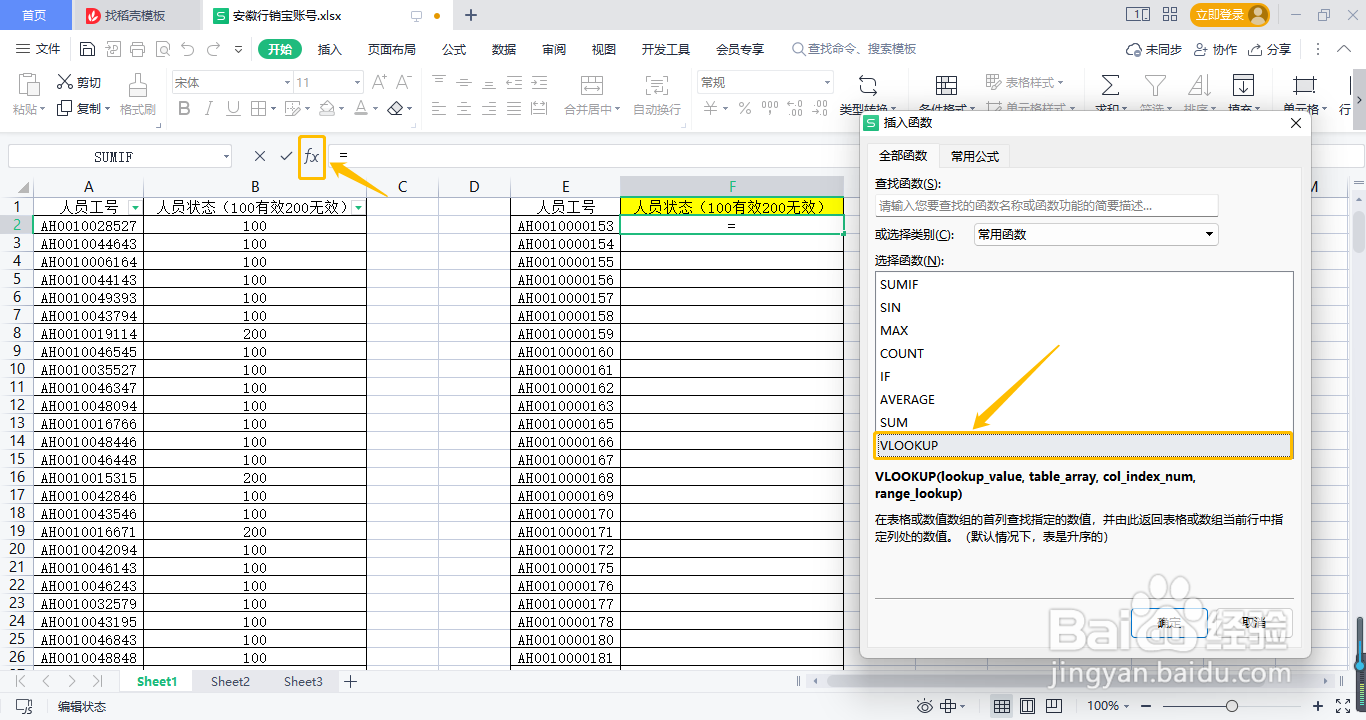
Task: Toggle Bold formatting
Action: pyautogui.click(x=182, y=109)
